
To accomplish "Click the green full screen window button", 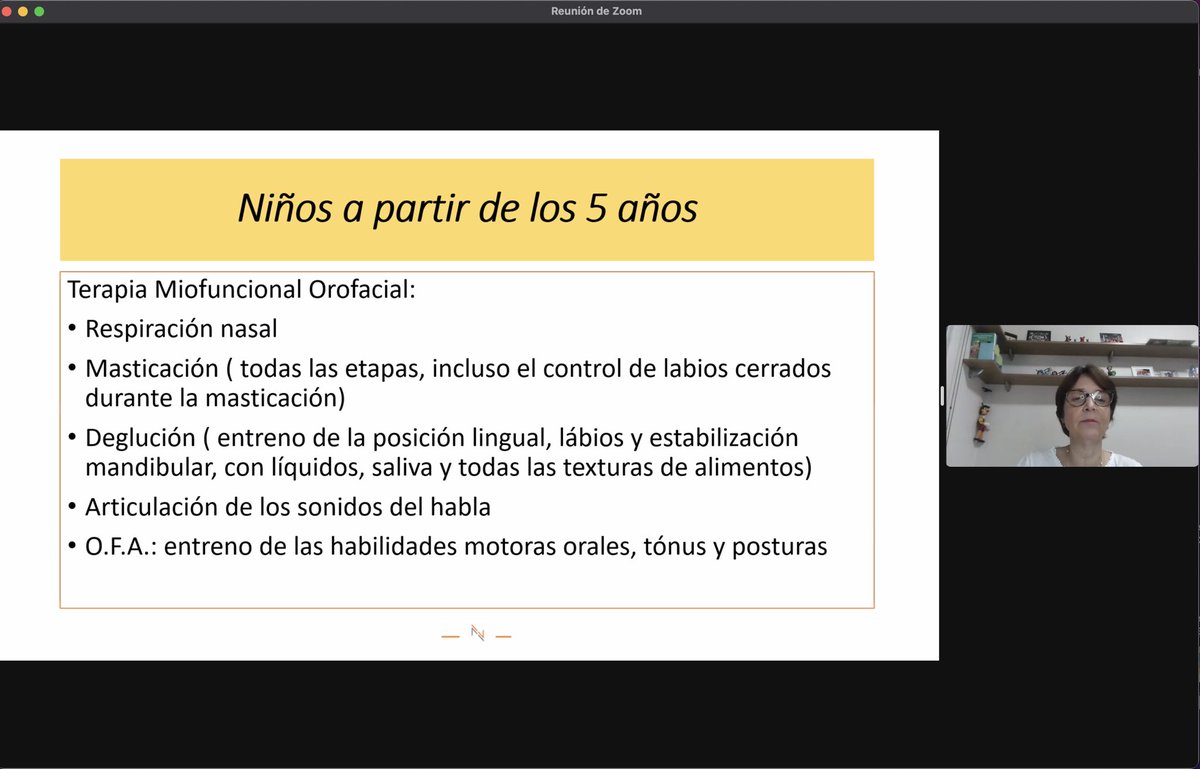I will point(39,11).
